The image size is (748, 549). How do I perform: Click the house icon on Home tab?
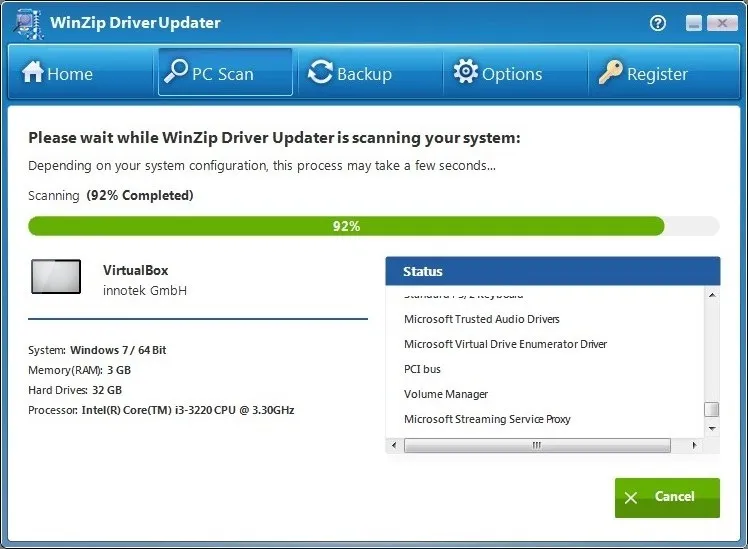(32, 72)
